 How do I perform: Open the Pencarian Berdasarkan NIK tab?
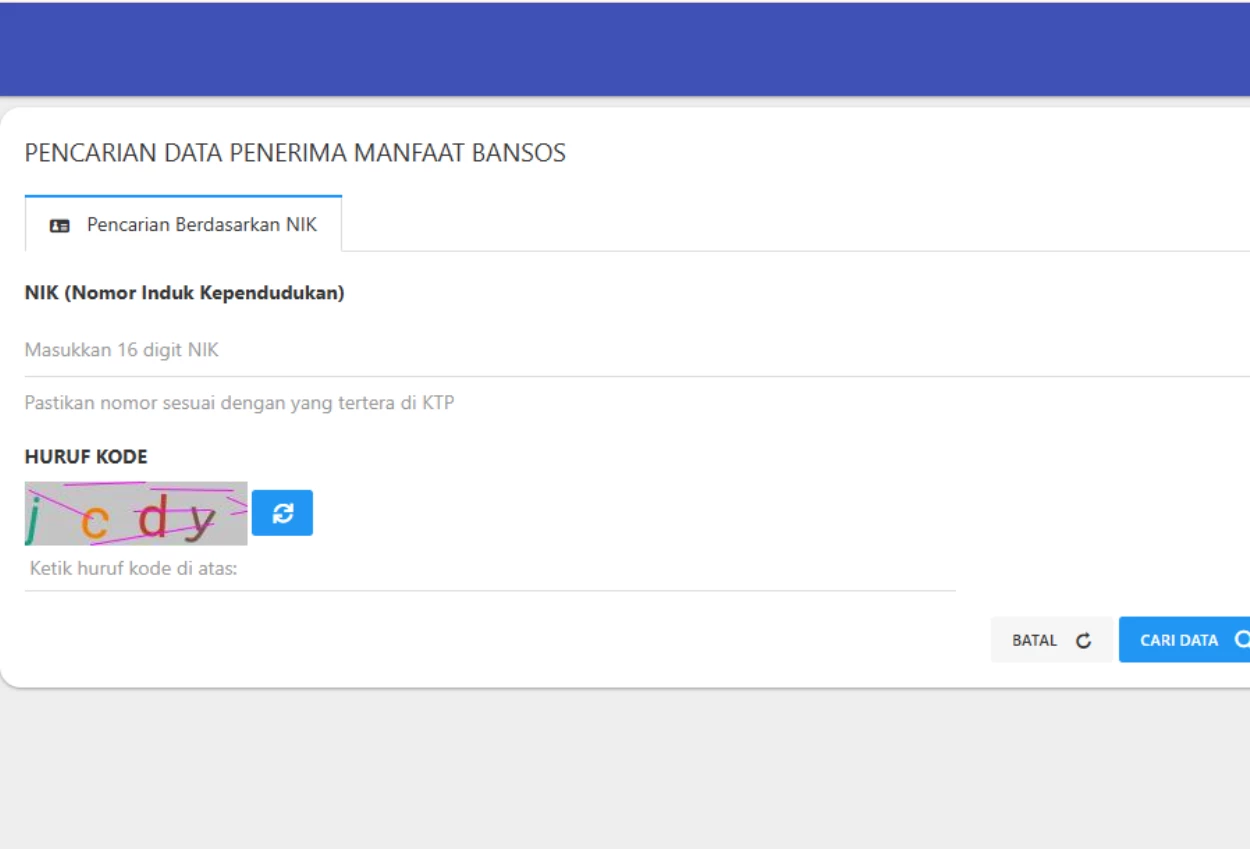click(183, 224)
